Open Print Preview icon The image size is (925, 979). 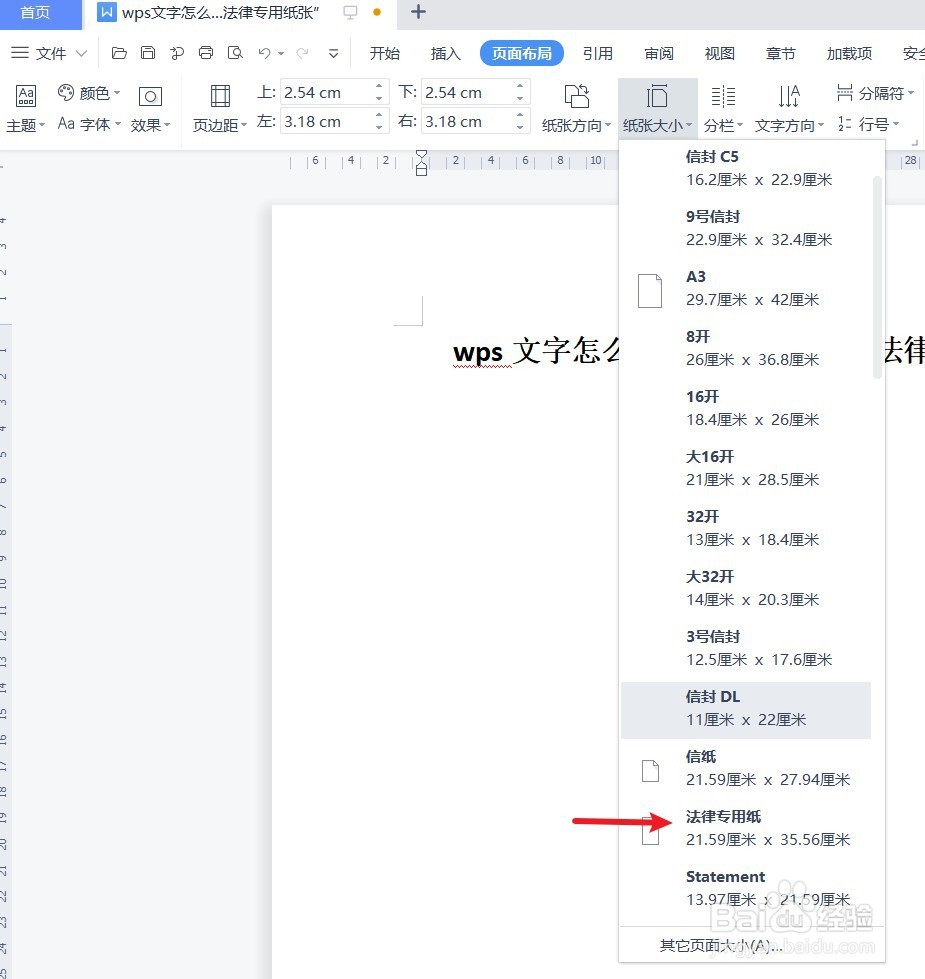(235, 53)
